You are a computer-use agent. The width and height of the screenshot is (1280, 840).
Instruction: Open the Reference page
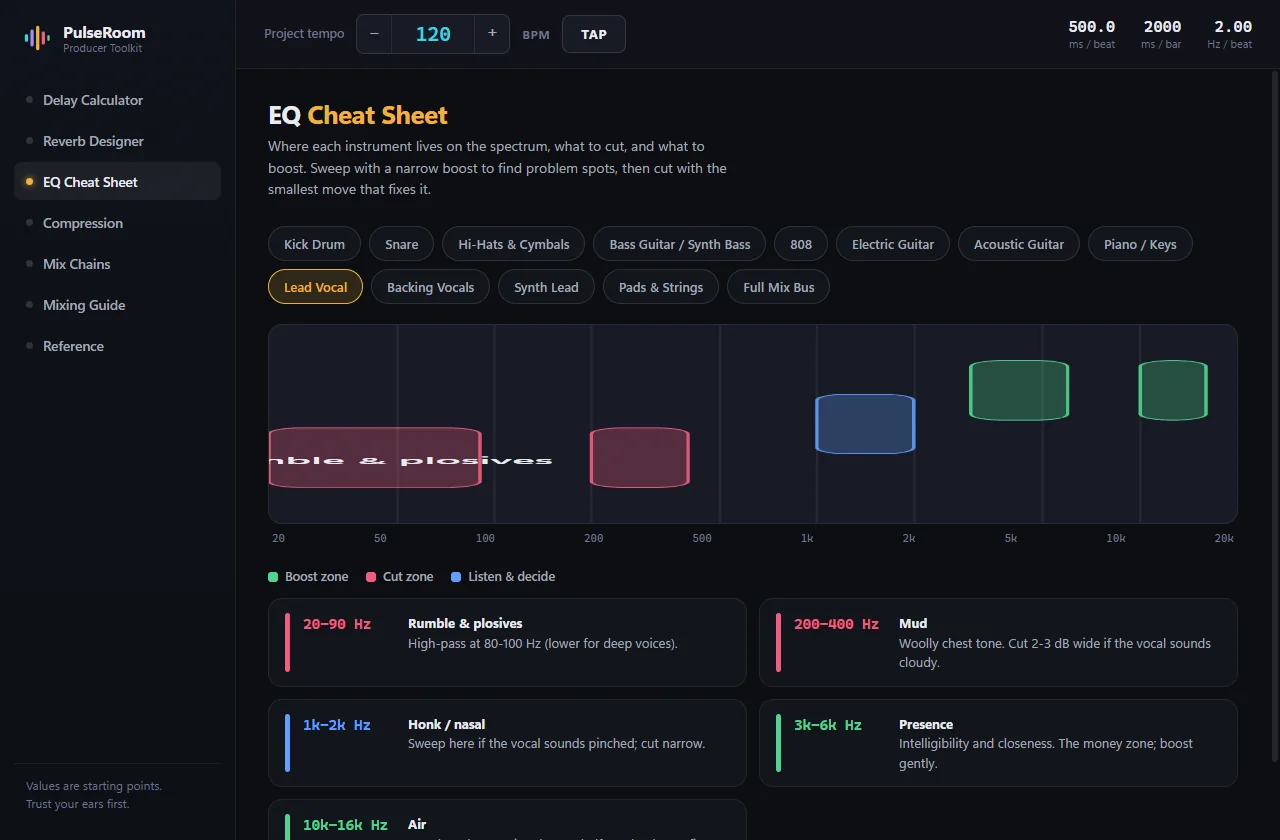click(x=117, y=346)
